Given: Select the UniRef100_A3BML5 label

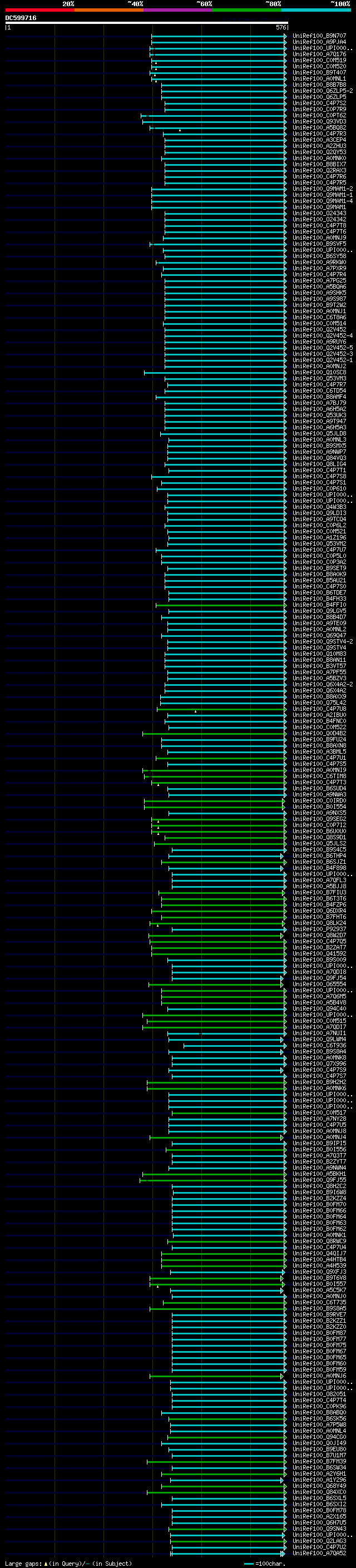Looking at the screenshot, I should click(319, 752).
